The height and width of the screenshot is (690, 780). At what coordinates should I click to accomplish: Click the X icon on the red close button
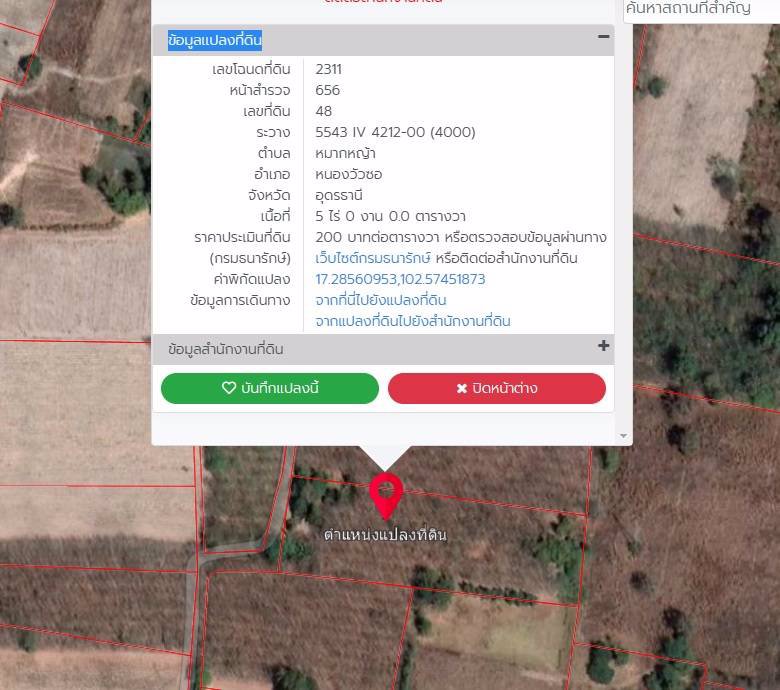461,388
